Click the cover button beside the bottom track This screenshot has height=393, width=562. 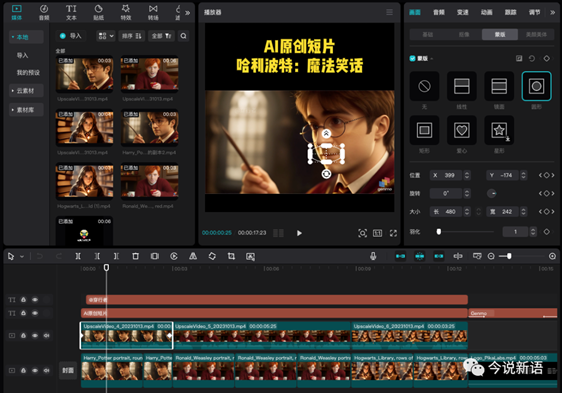(68, 370)
